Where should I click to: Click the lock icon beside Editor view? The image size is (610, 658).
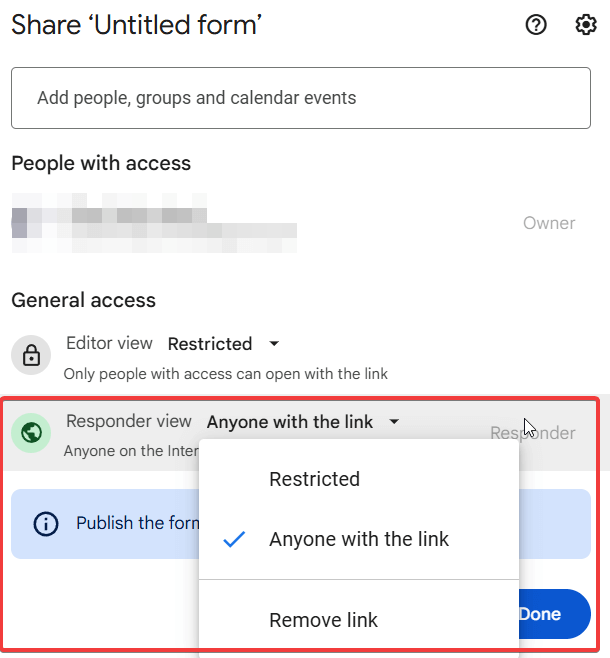click(x=31, y=355)
